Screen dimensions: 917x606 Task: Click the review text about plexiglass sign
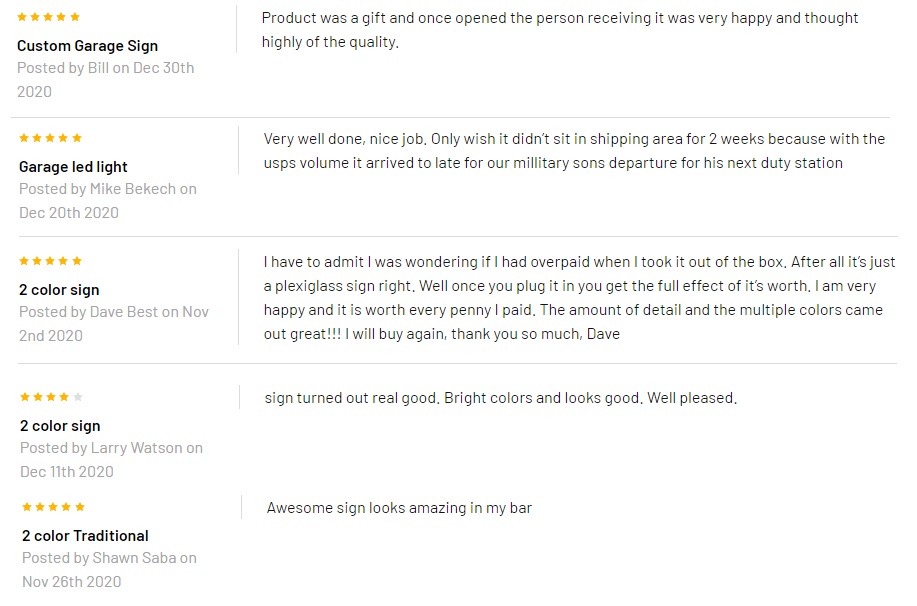coord(579,298)
